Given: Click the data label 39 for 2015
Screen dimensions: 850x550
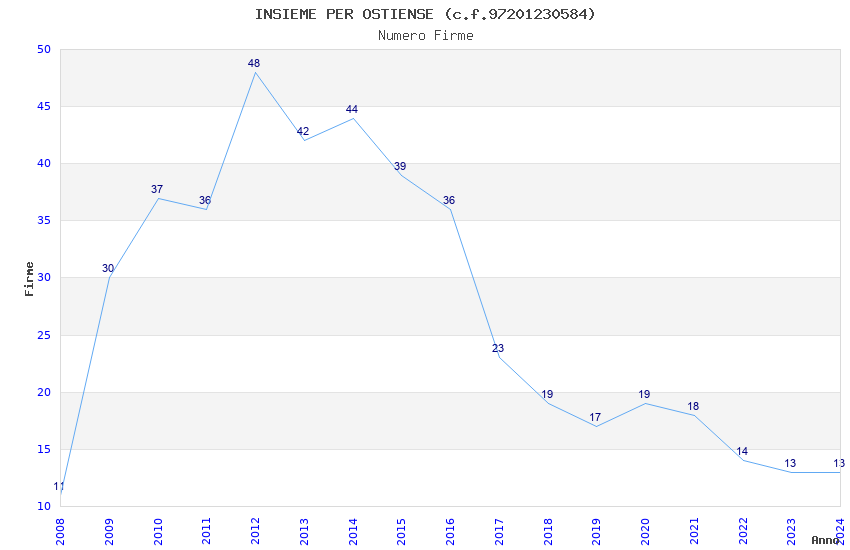Looking at the screenshot, I should point(400,166).
